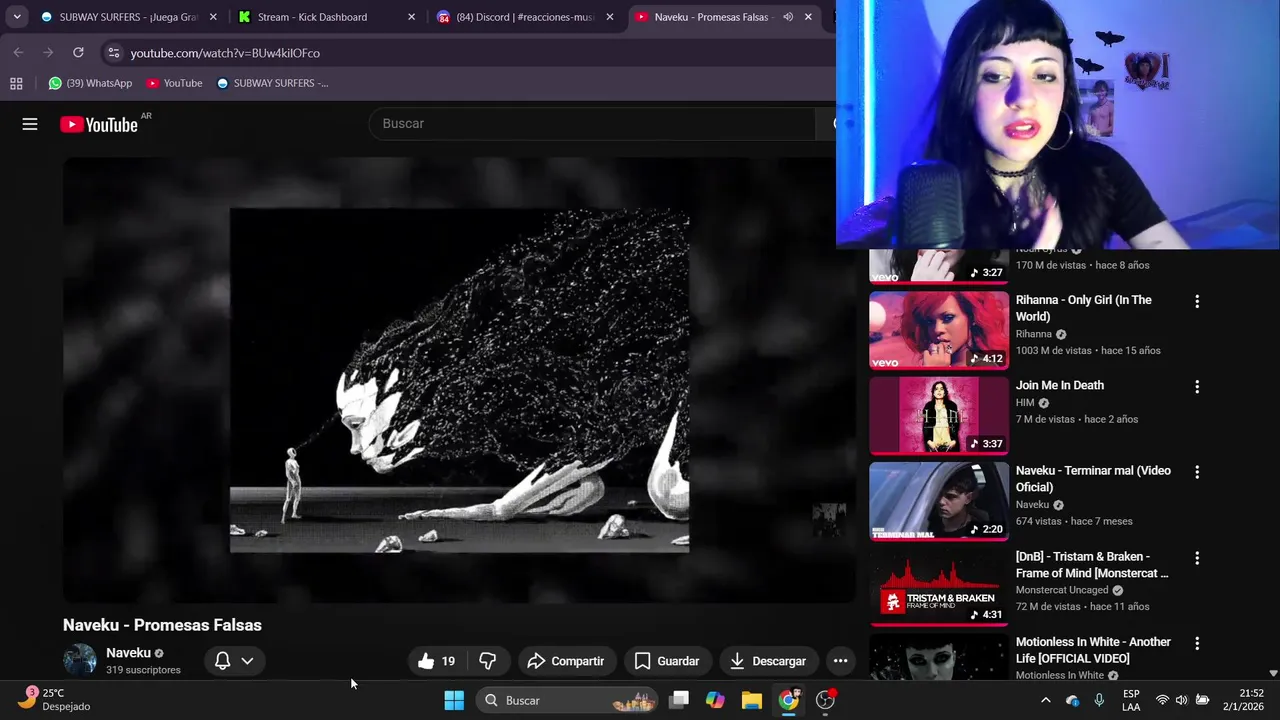Screen dimensions: 1280x720
Task: Open the weather widget showing 25°C
Action: 55,700
